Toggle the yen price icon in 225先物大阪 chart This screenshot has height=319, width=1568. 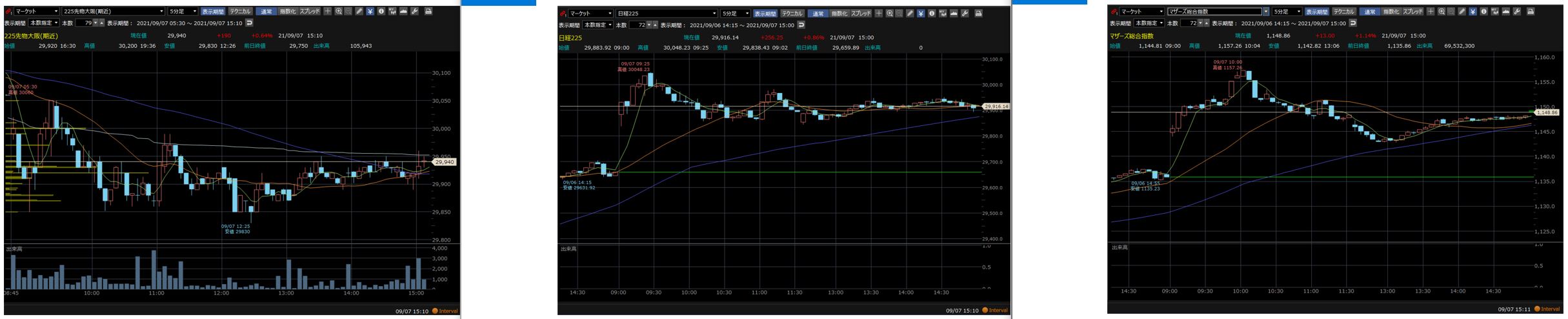(370, 12)
